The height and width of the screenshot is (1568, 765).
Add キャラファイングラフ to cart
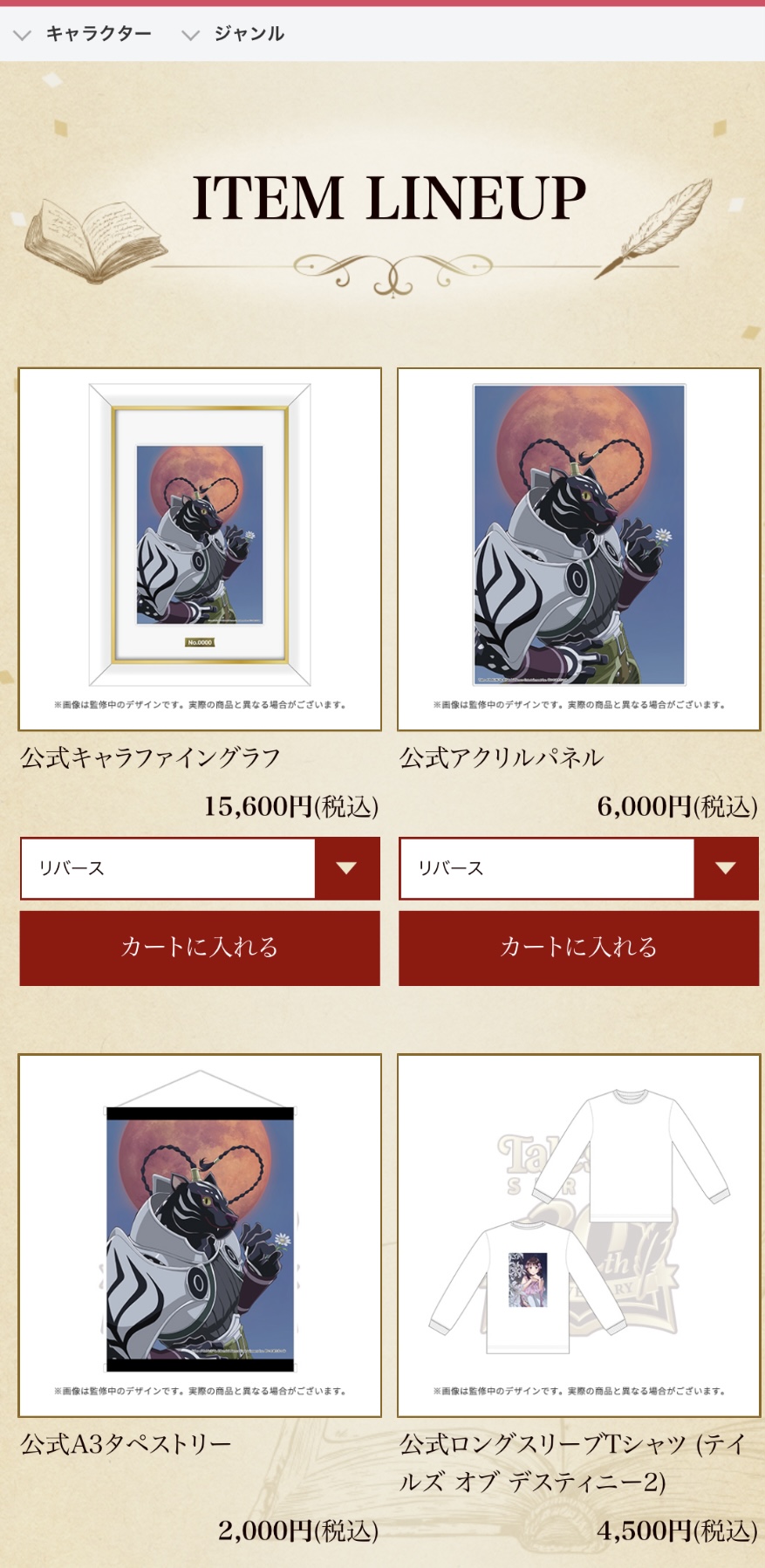point(200,948)
